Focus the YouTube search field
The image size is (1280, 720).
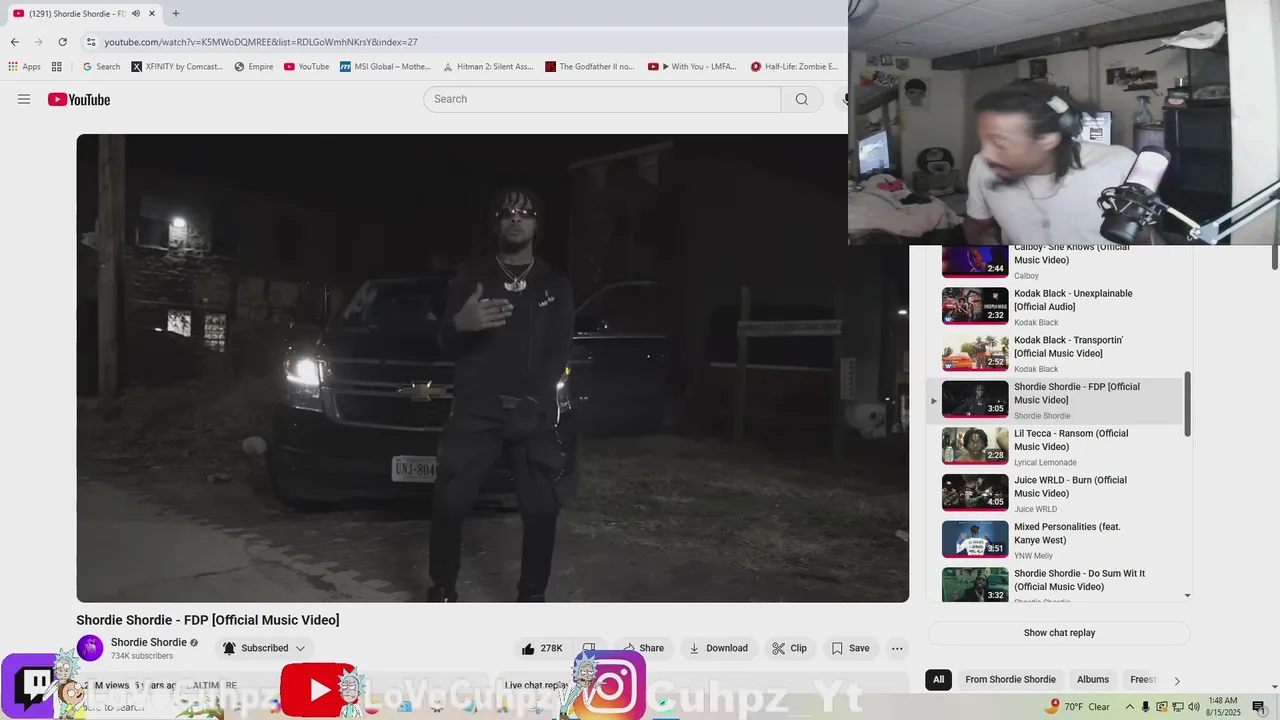tap(602, 99)
